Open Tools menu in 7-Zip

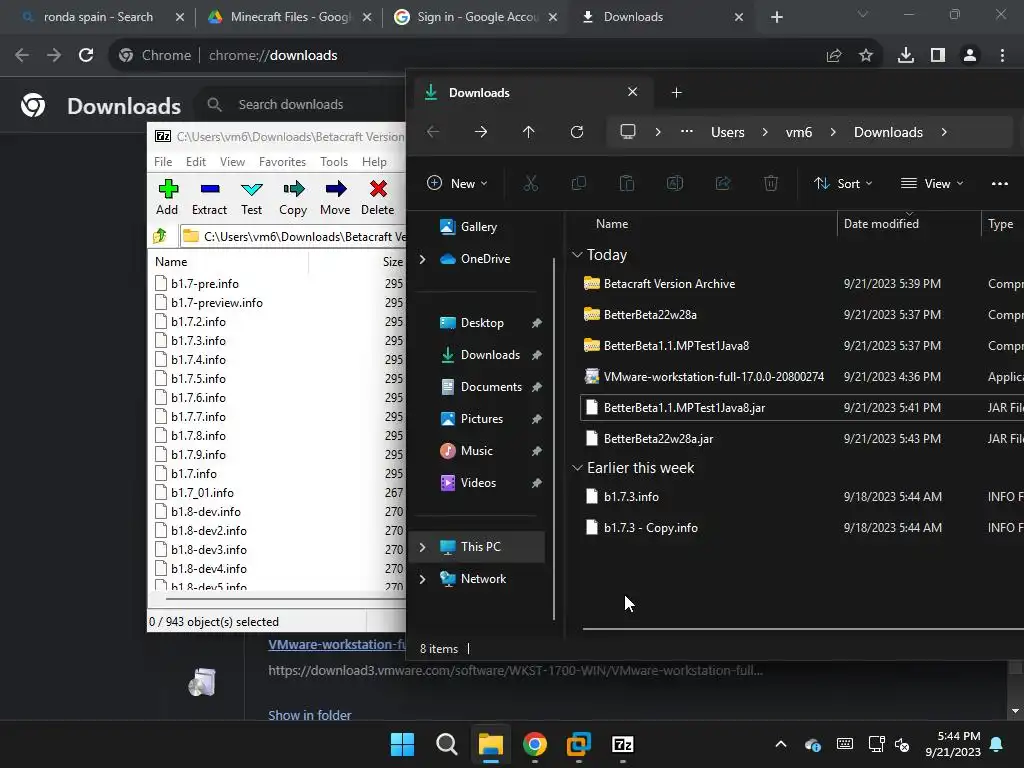[x=334, y=162]
